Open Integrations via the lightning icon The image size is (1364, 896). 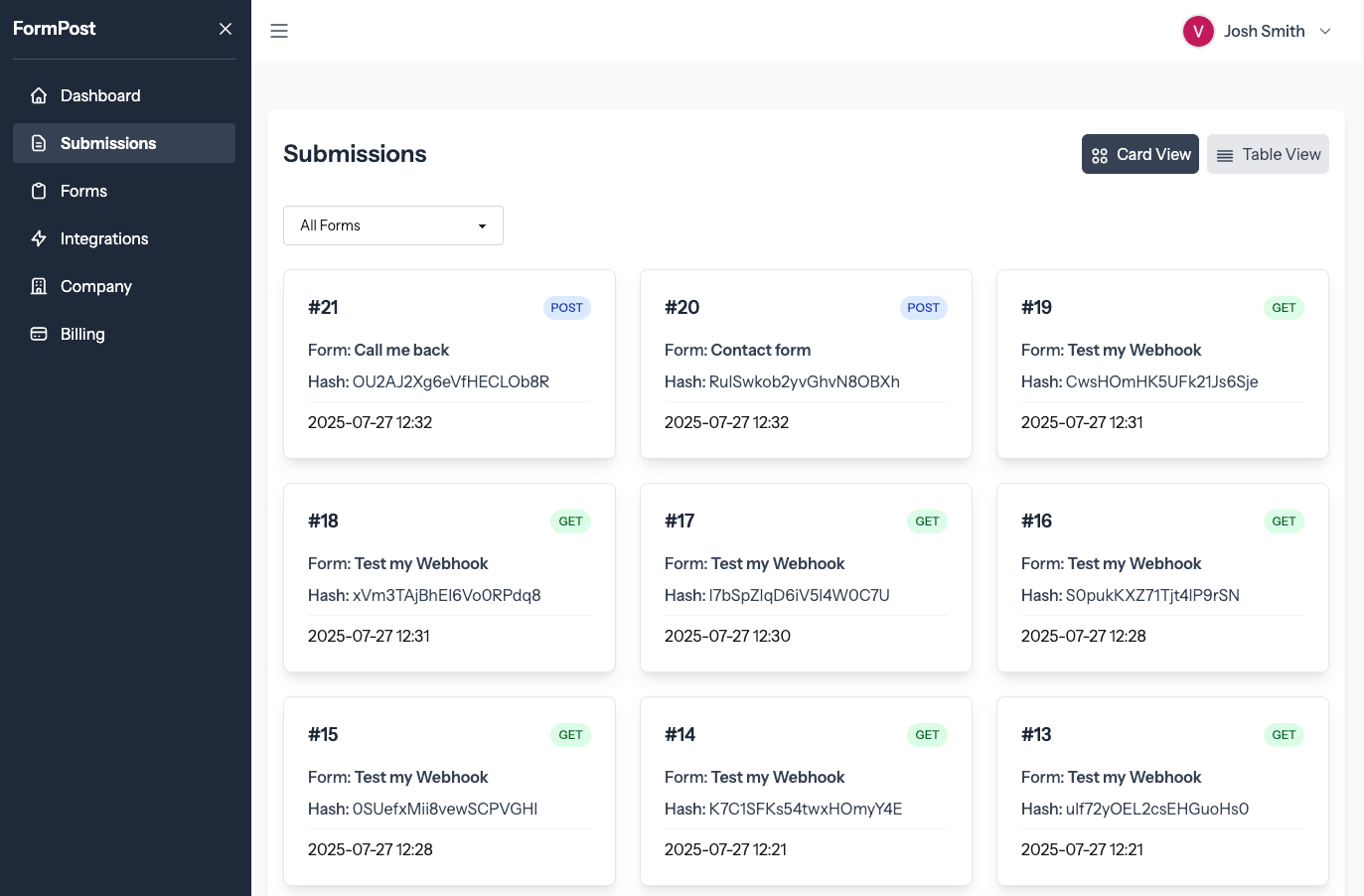[x=38, y=238]
